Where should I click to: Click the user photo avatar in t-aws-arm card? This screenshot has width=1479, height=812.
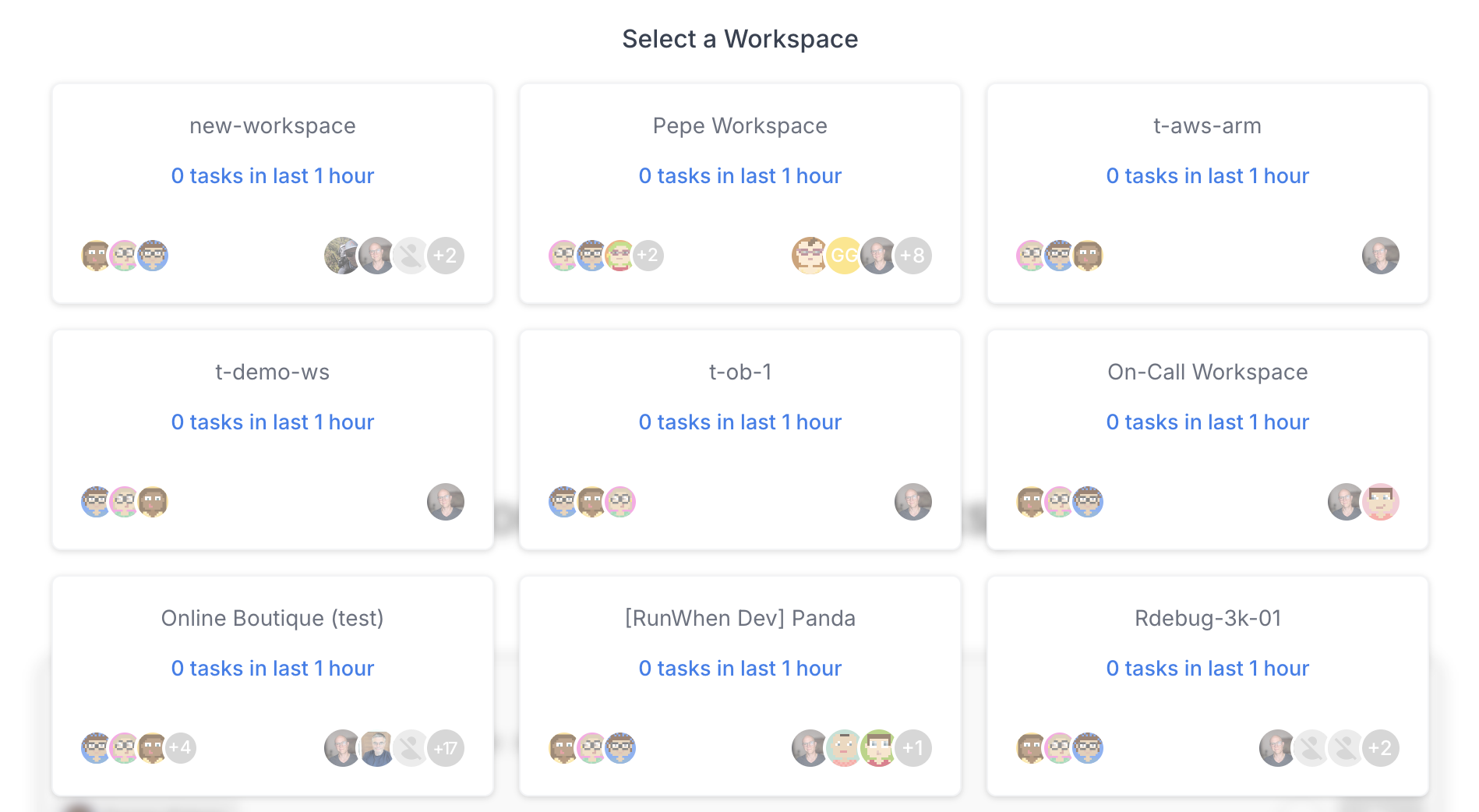pyautogui.click(x=1380, y=256)
